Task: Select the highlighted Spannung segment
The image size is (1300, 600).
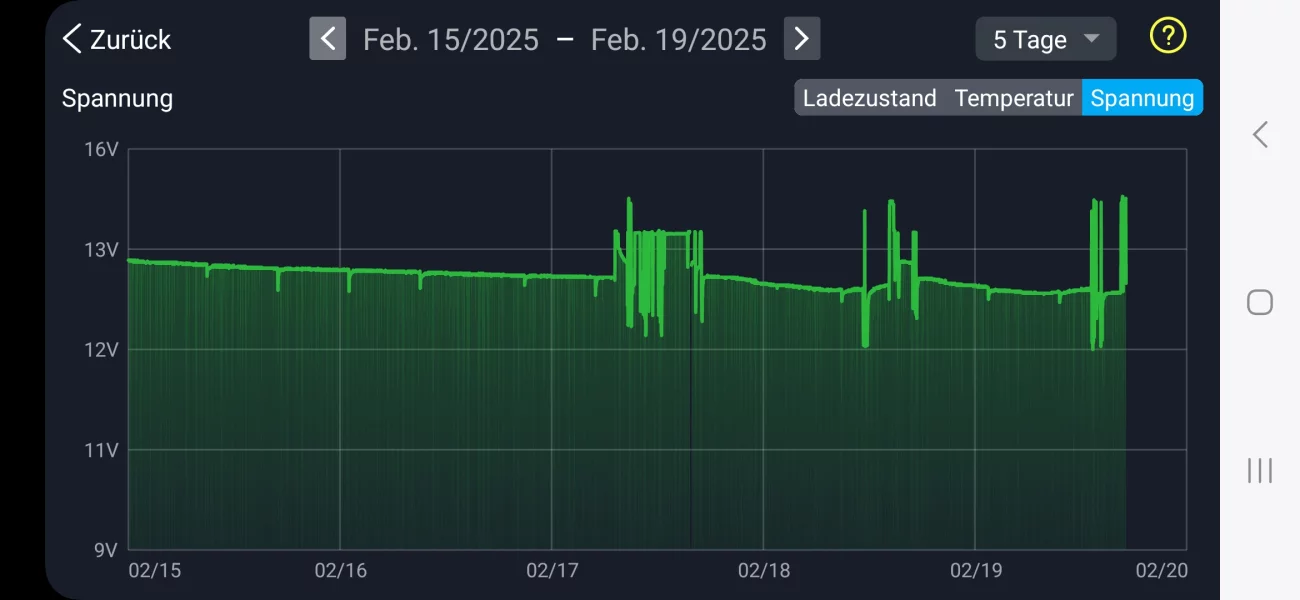Action: [1142, 98]
